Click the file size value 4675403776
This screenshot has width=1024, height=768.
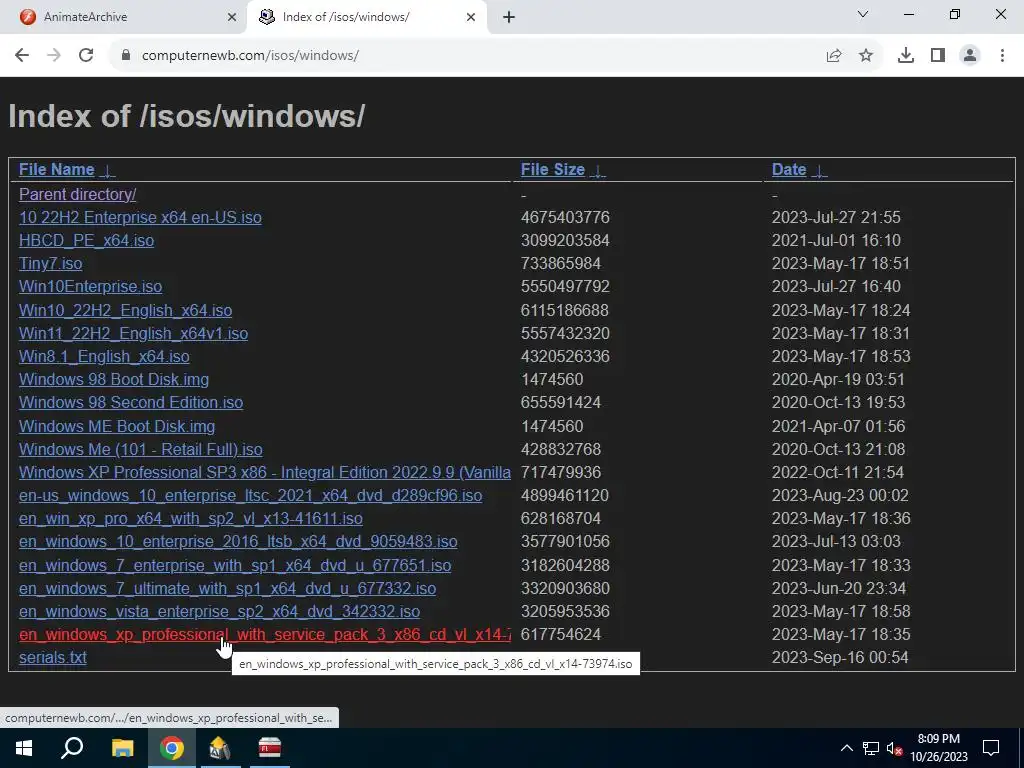pyautogui.click(x=565, y=217)
